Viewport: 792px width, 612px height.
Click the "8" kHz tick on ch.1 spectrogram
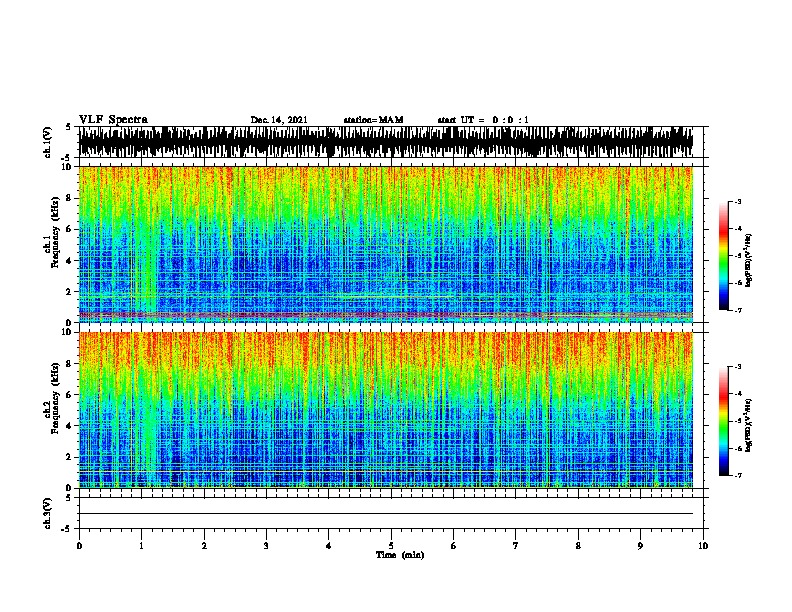pos(70,198)
